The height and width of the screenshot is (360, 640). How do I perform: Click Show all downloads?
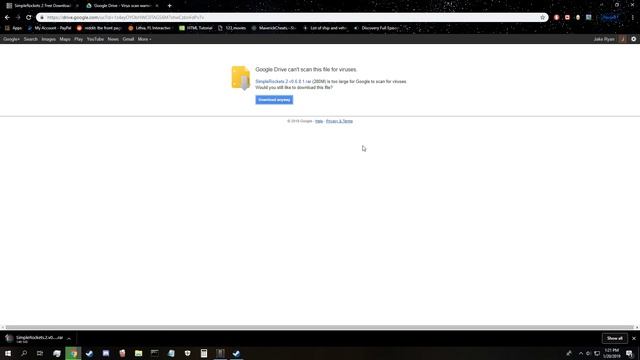point(614,338)
